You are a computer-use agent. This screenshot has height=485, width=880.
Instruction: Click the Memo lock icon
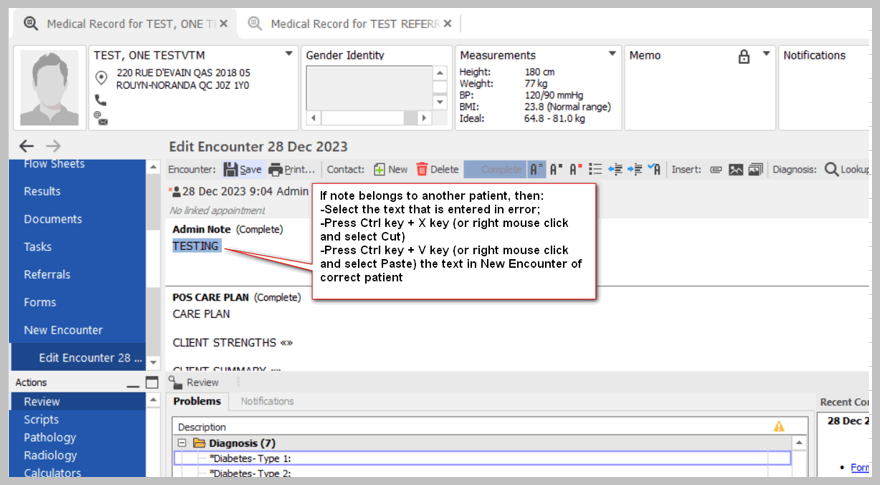click(x=744, y=56)
